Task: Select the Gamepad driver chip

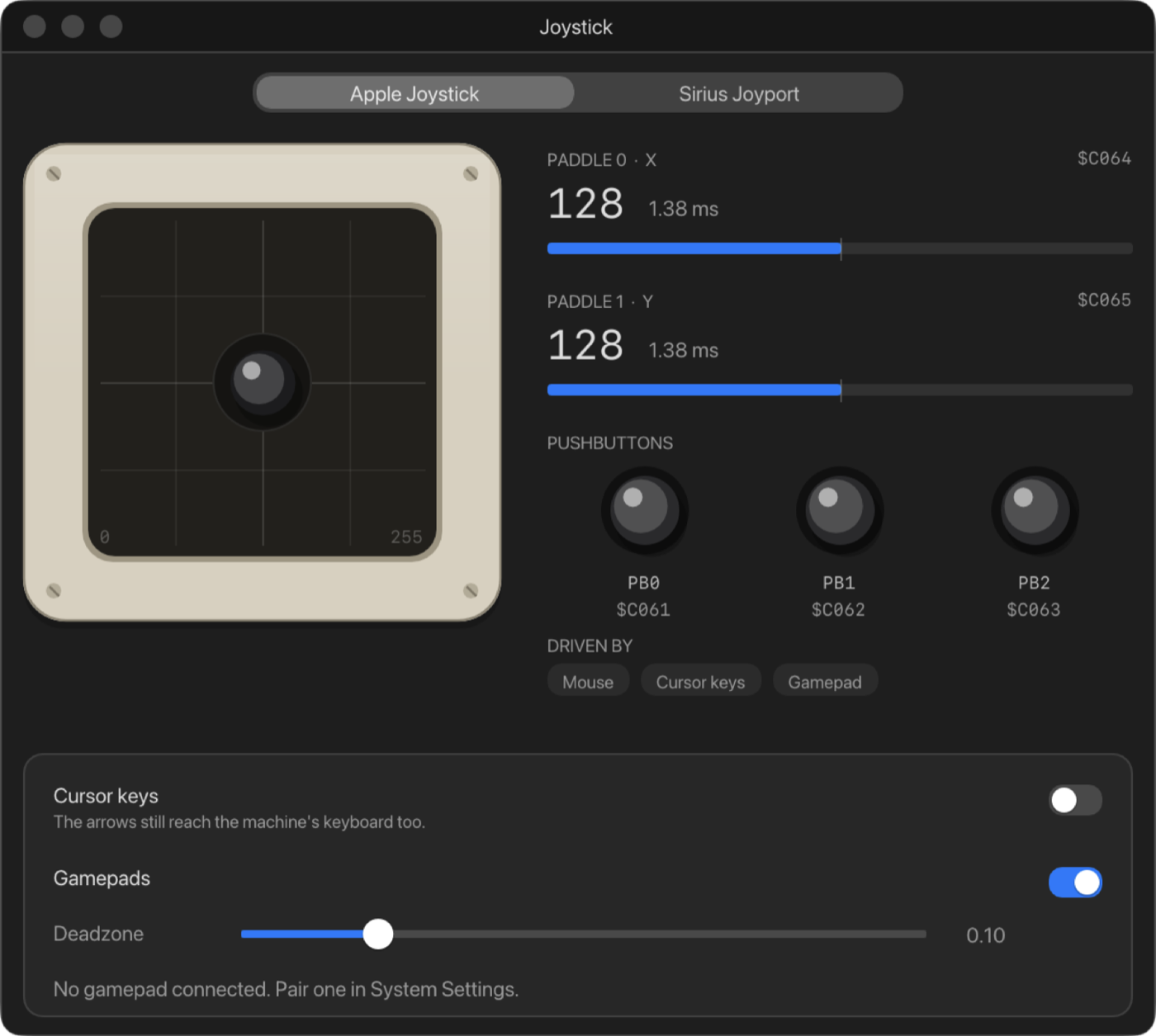Action: tap(825, 682)
